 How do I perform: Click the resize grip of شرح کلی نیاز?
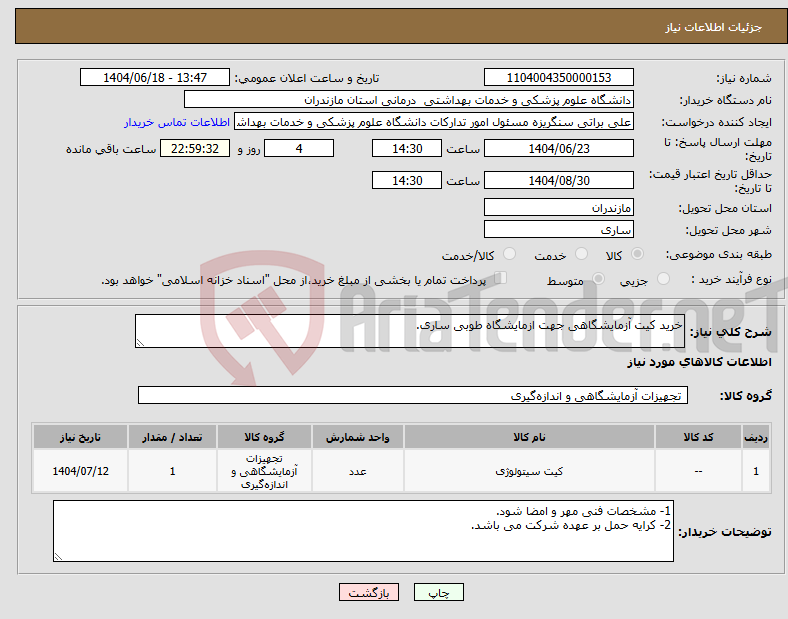(x=140, y=343)
